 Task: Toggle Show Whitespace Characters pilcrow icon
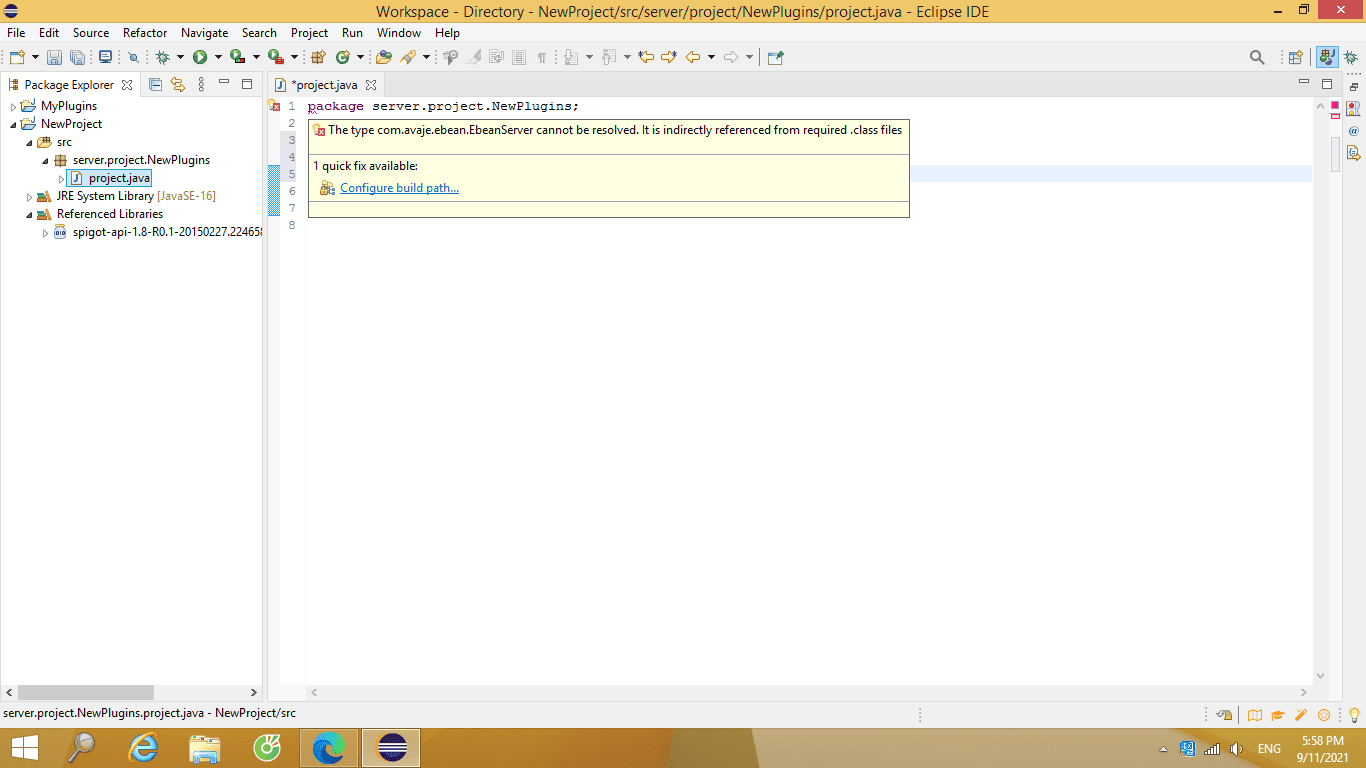tap(541, 57)
